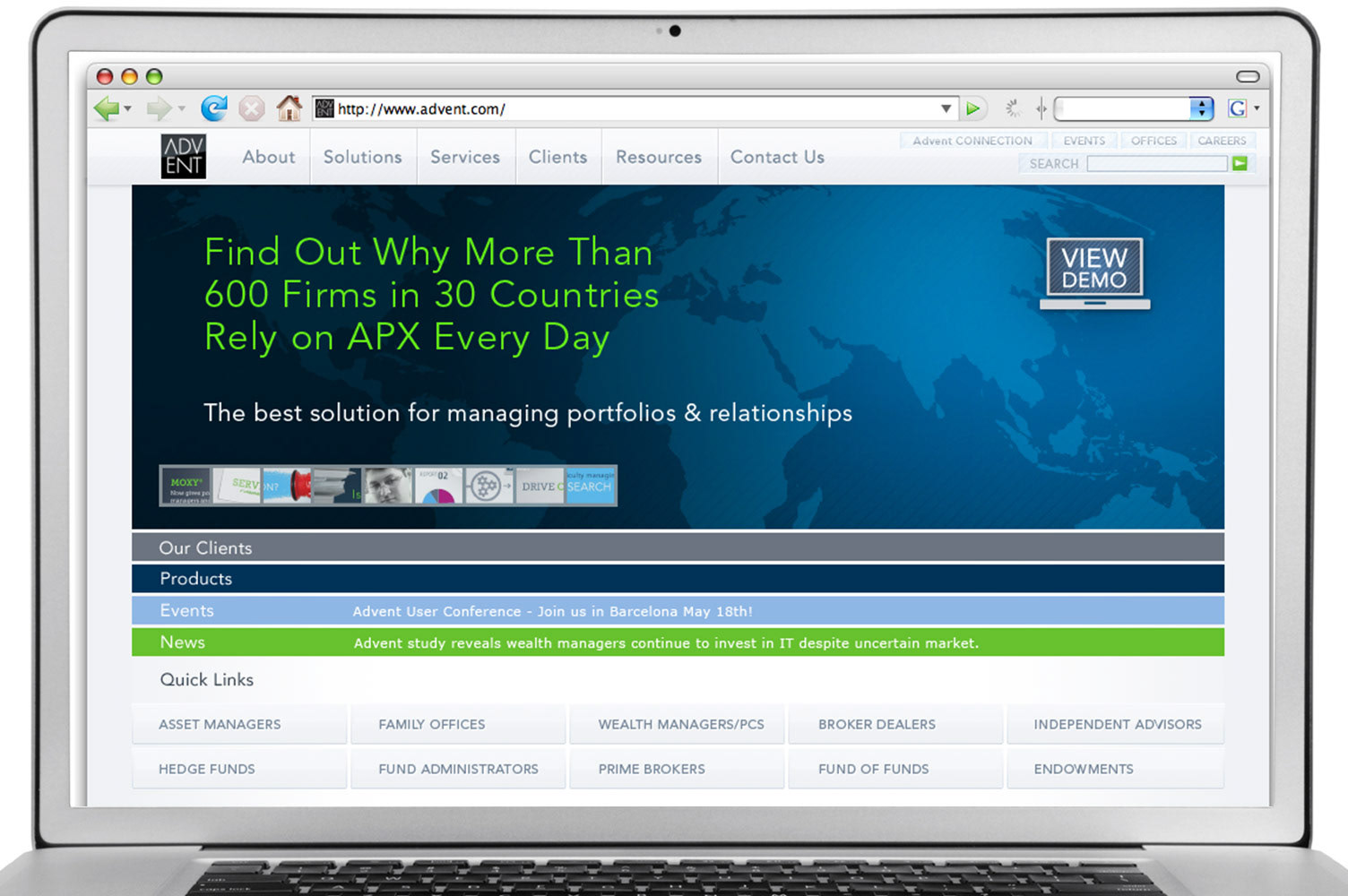
Task: Click the VIEW DEMO button
Action: pos(1094,272)
